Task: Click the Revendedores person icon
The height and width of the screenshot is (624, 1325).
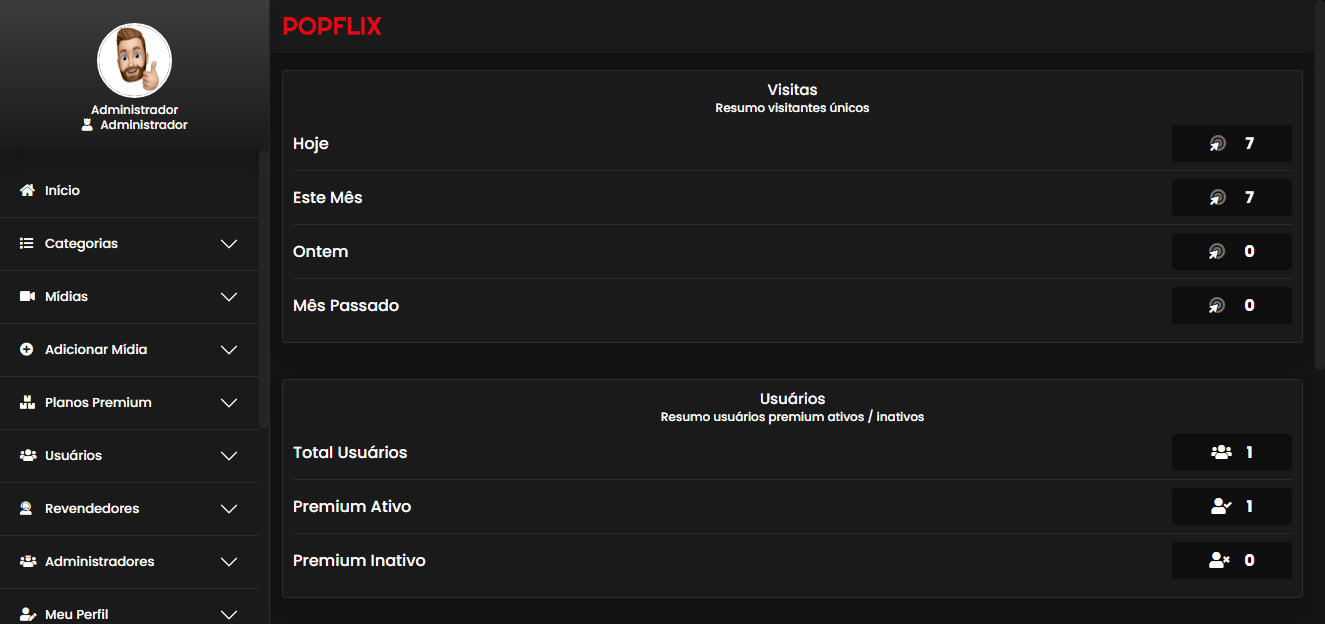Action: pyautogui.click(x=27, y=509)
